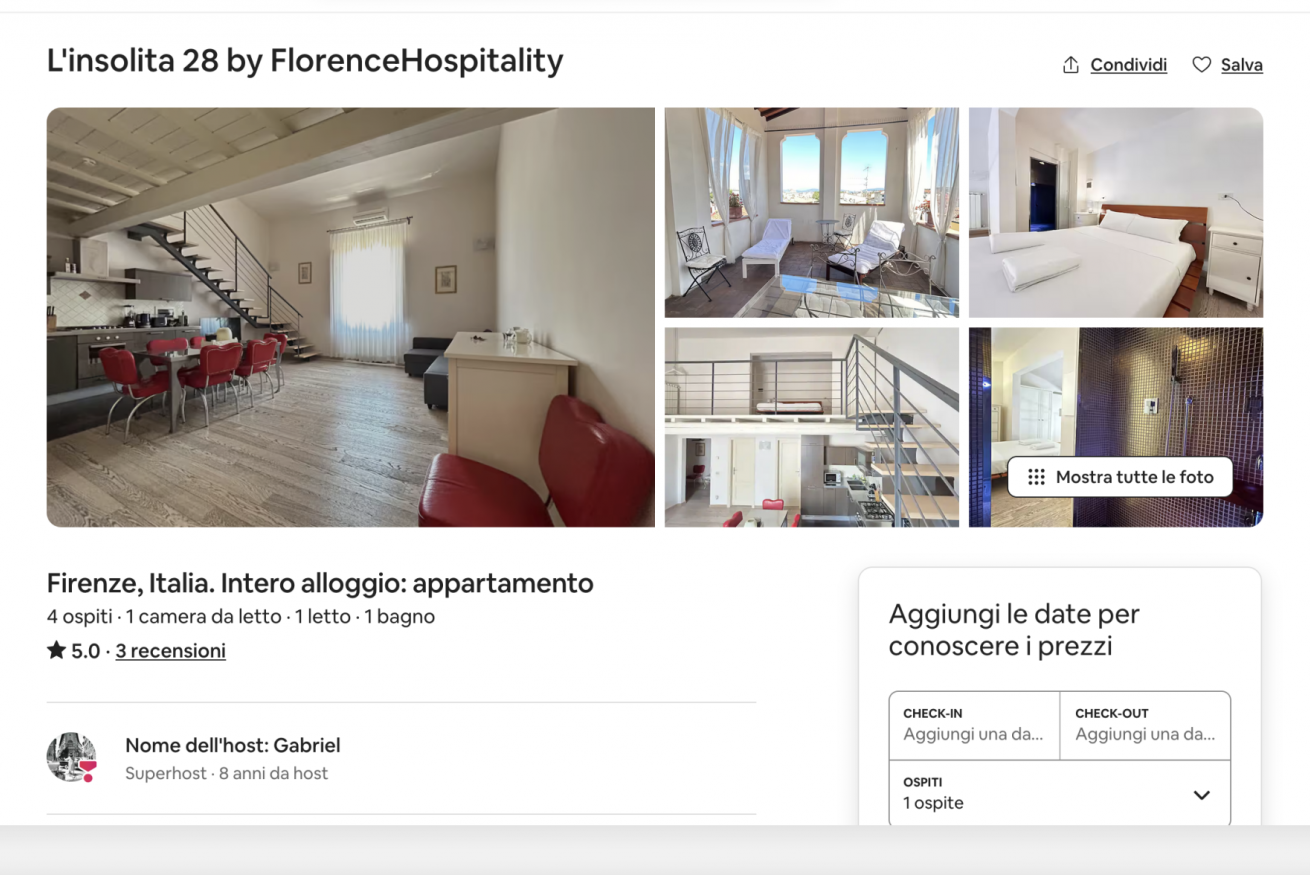Click the heart save icon
1310x875 pixels.
pos(1201,65)
